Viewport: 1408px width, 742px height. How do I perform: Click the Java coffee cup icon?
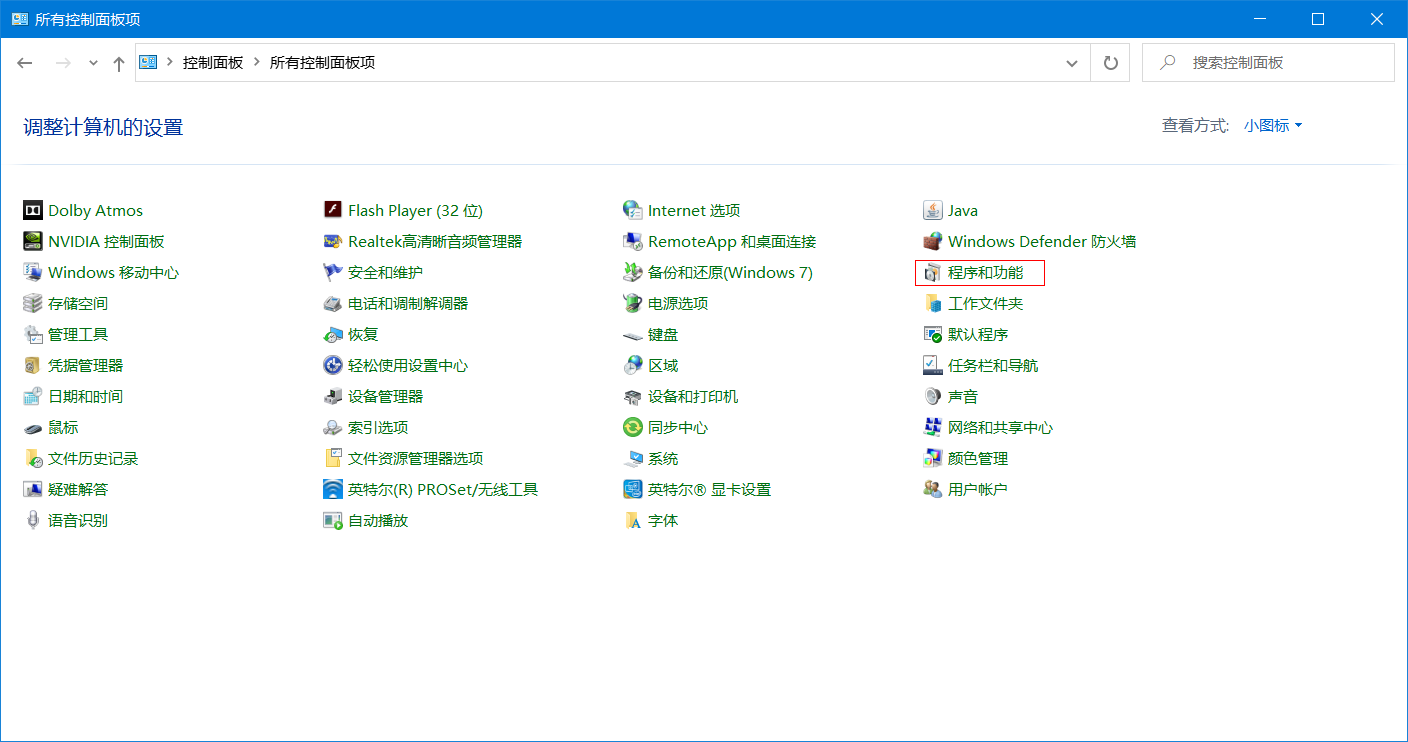[x=933, y=210]
